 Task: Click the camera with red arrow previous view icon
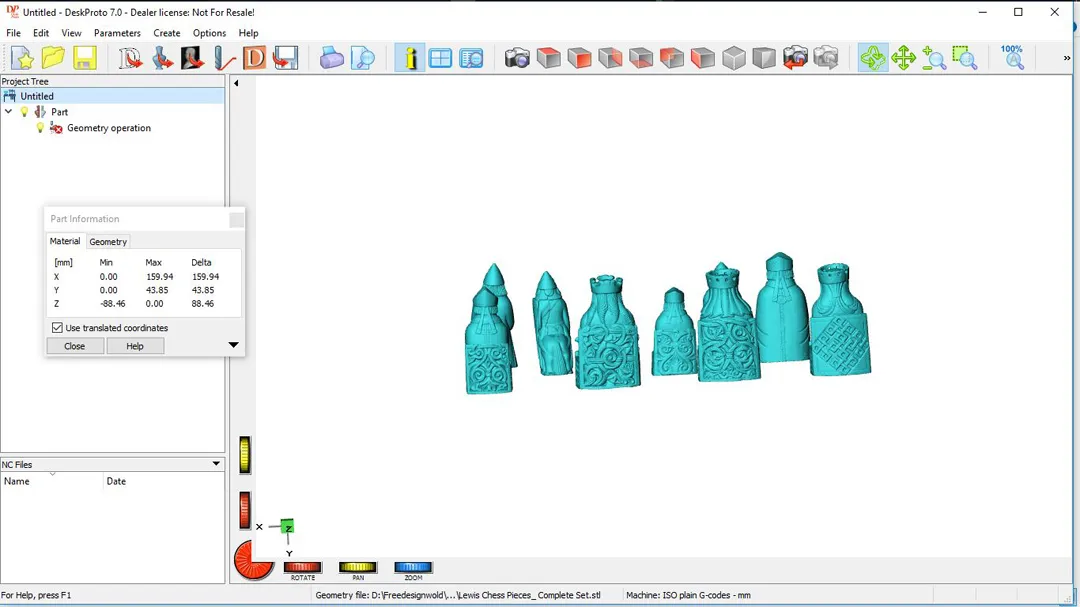(x=795, y=58)
